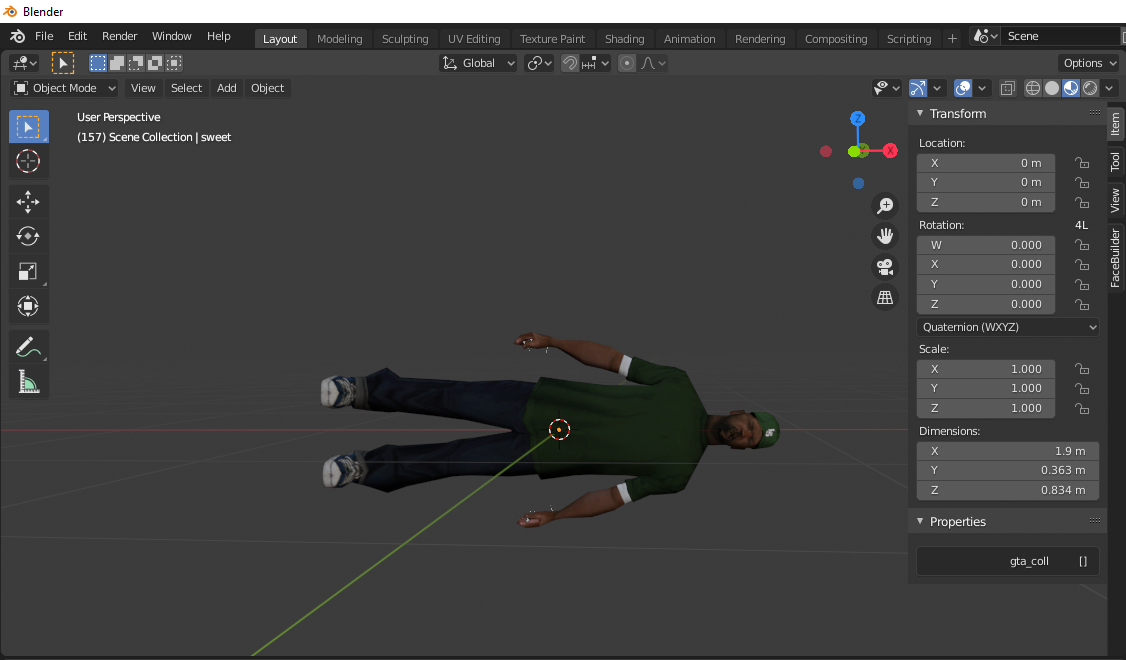Add a new workspace with plus icon
1126x660 pixels.
(x=952, y=39)
